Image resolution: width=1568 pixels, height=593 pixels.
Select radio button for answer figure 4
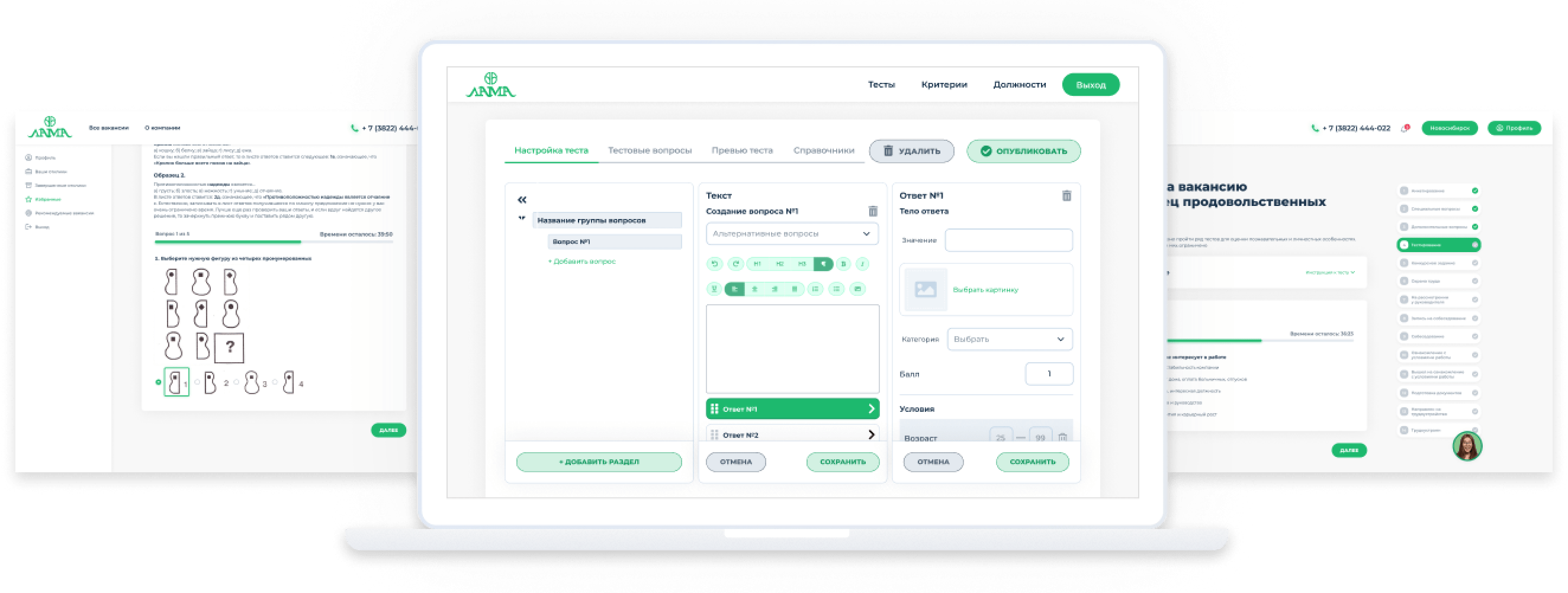coord(275,382)
